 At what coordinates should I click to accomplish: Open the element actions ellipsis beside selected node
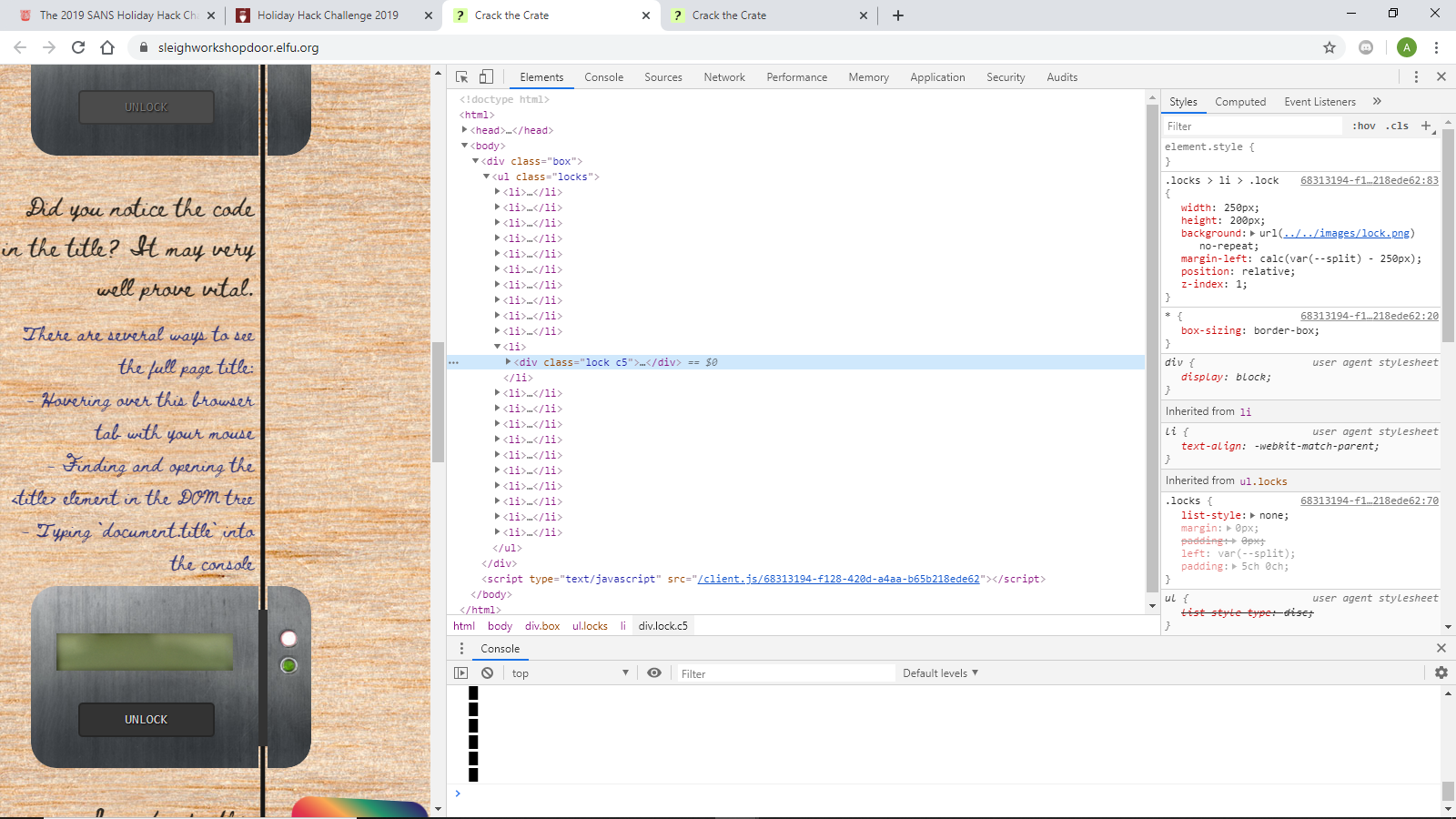[x=453, y=362]
